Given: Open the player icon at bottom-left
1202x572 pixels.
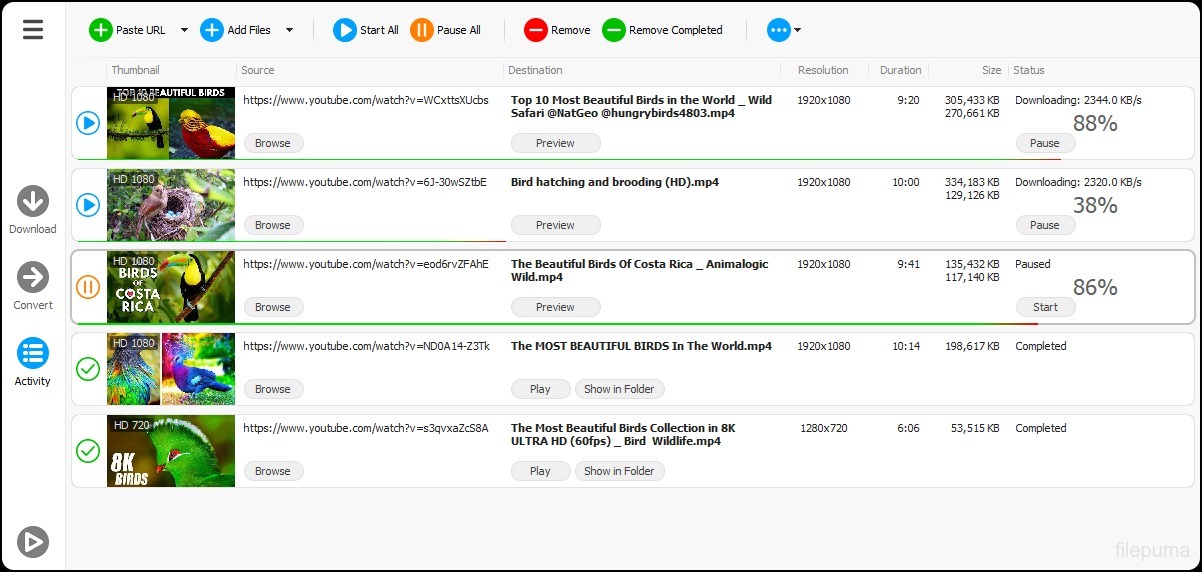Looking at the screenshot, I should pyautogui.click(x=33, y=542).
